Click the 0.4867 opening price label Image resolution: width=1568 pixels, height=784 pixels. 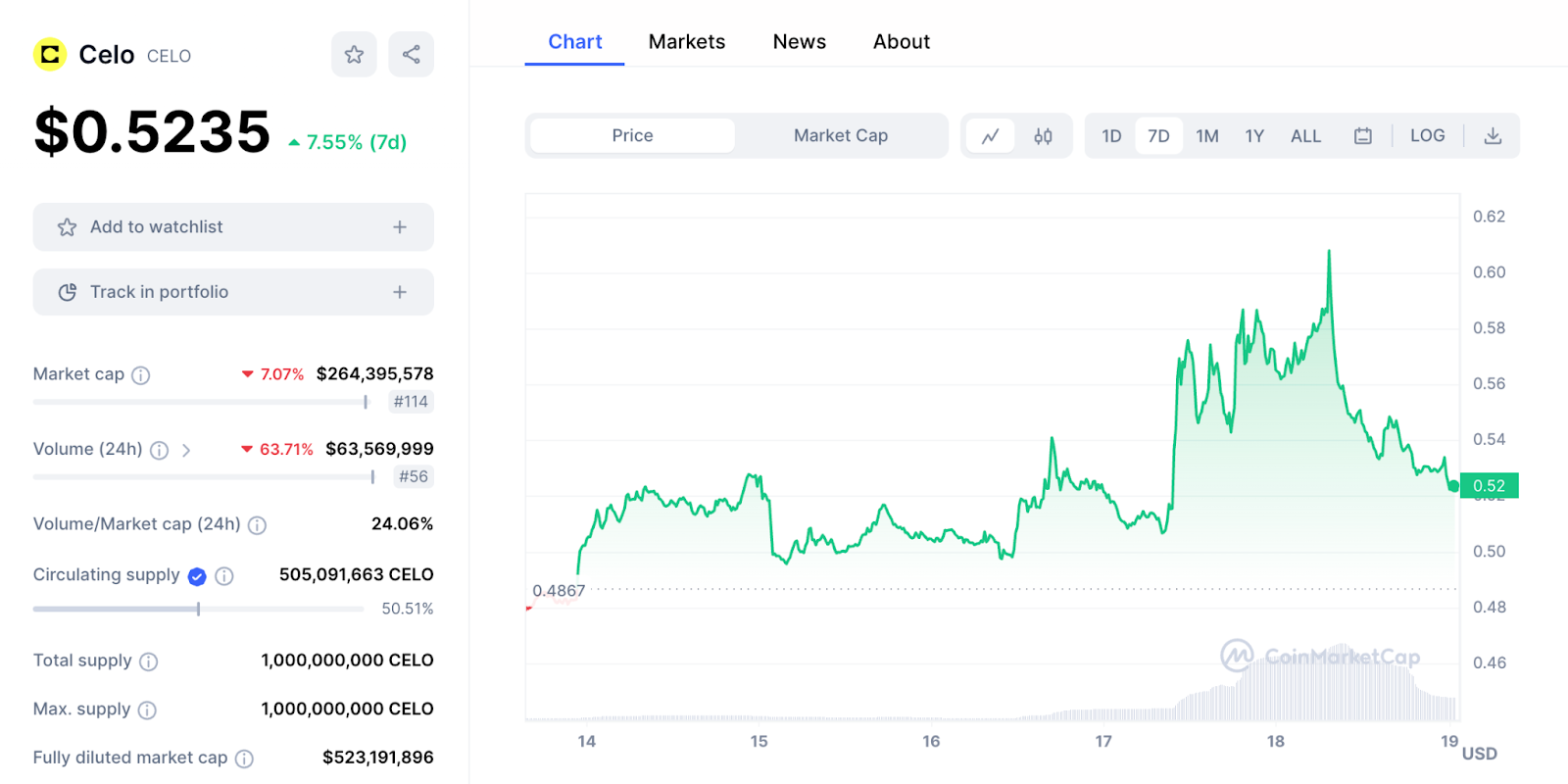pyautogui.click(x=559, y=591)
